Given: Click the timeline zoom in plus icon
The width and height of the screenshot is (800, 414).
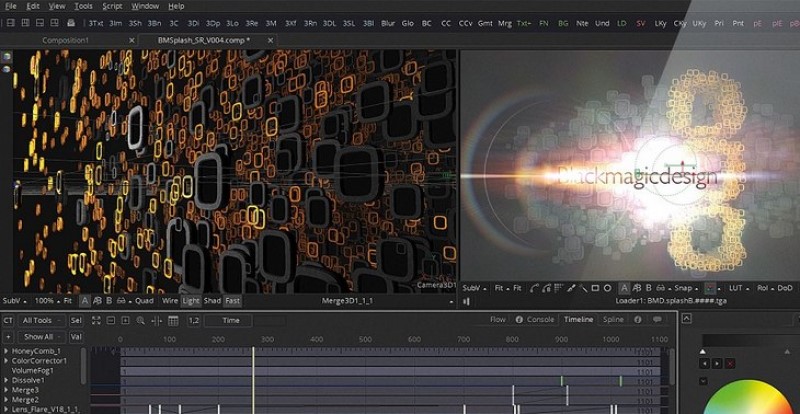Looking at the screenshot, I should (x=126, y=320).
